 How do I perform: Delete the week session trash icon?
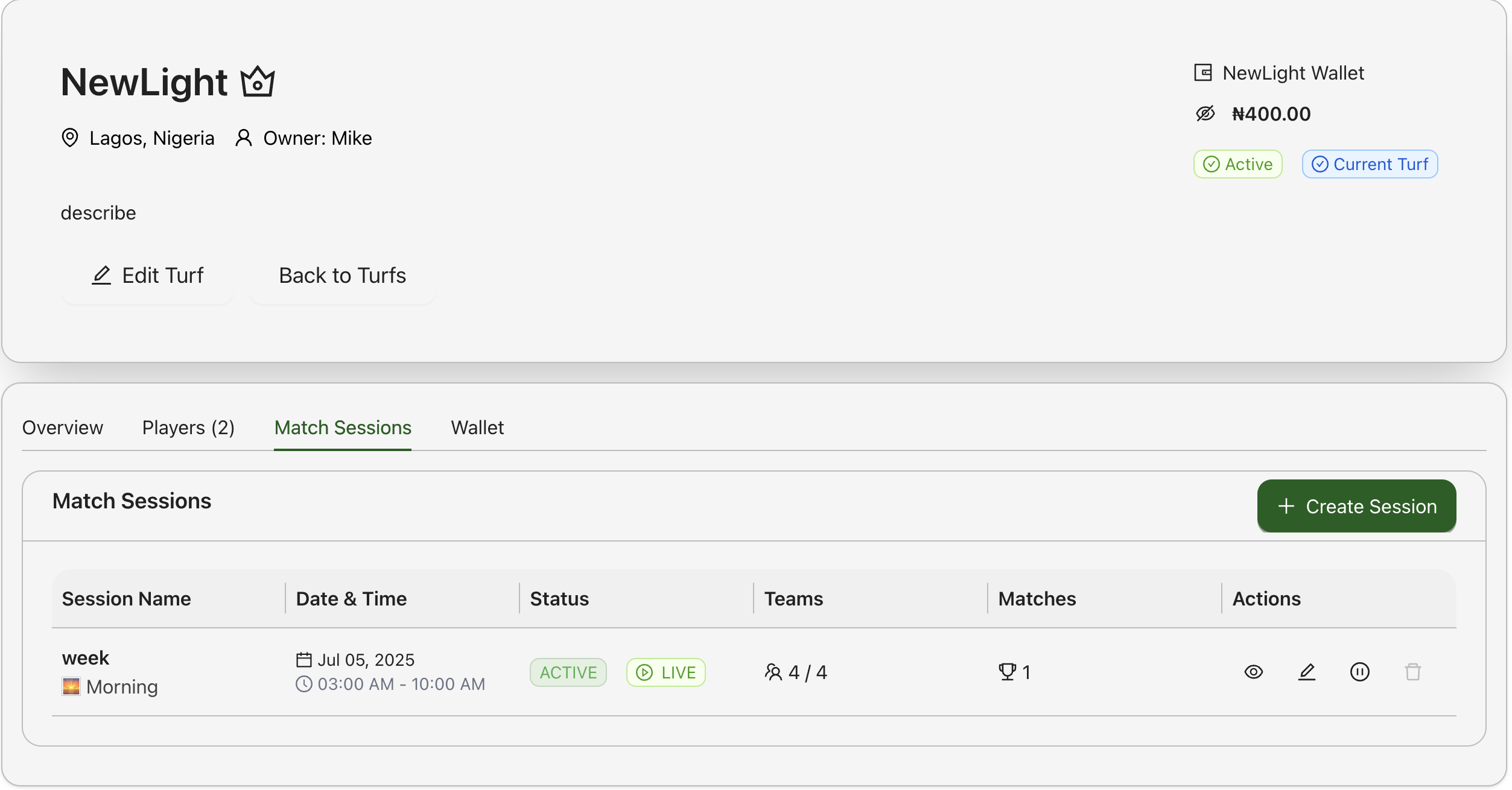(x=1412, y=672)
